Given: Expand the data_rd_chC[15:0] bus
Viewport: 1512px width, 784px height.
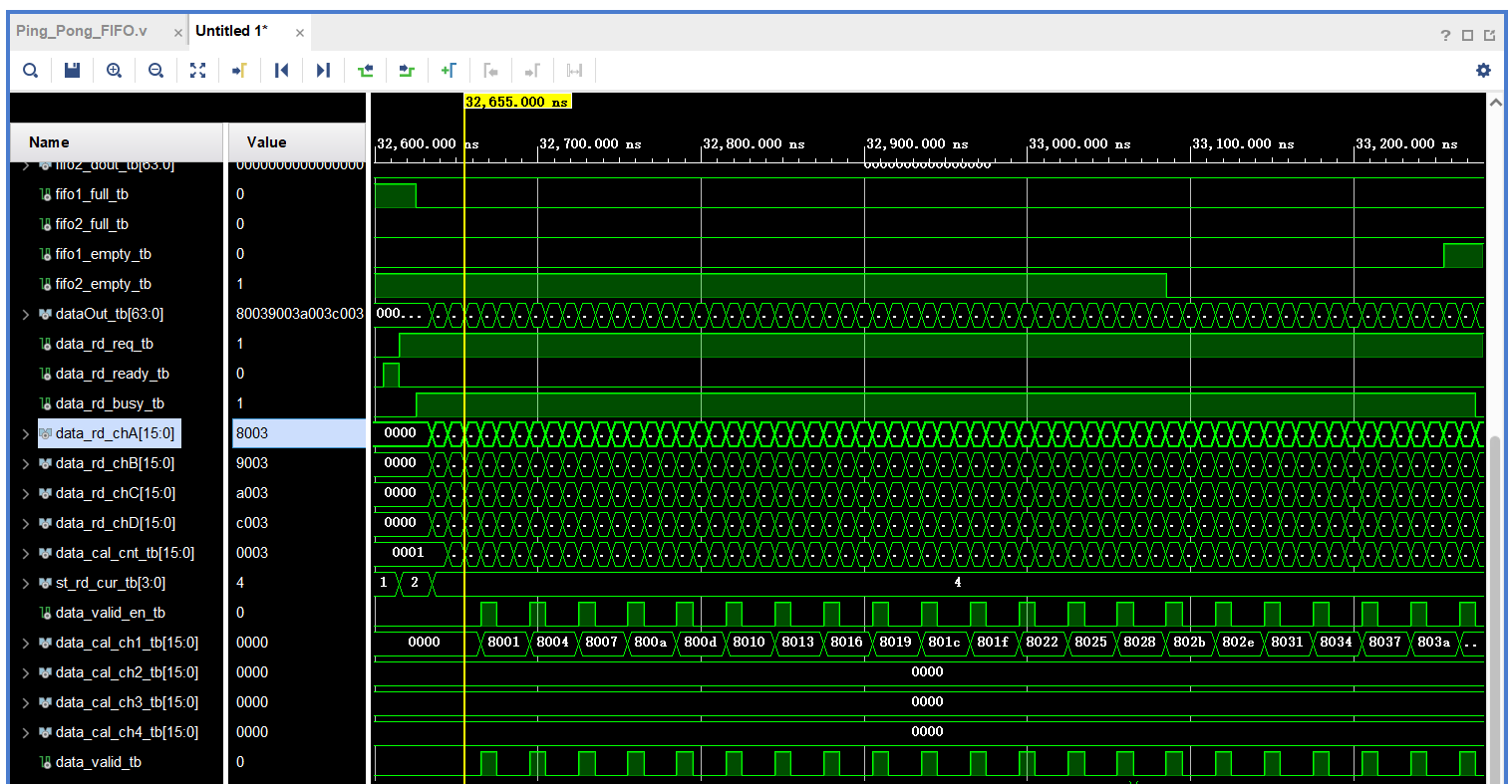Looking at the screenshot, I should click(26, 493).
